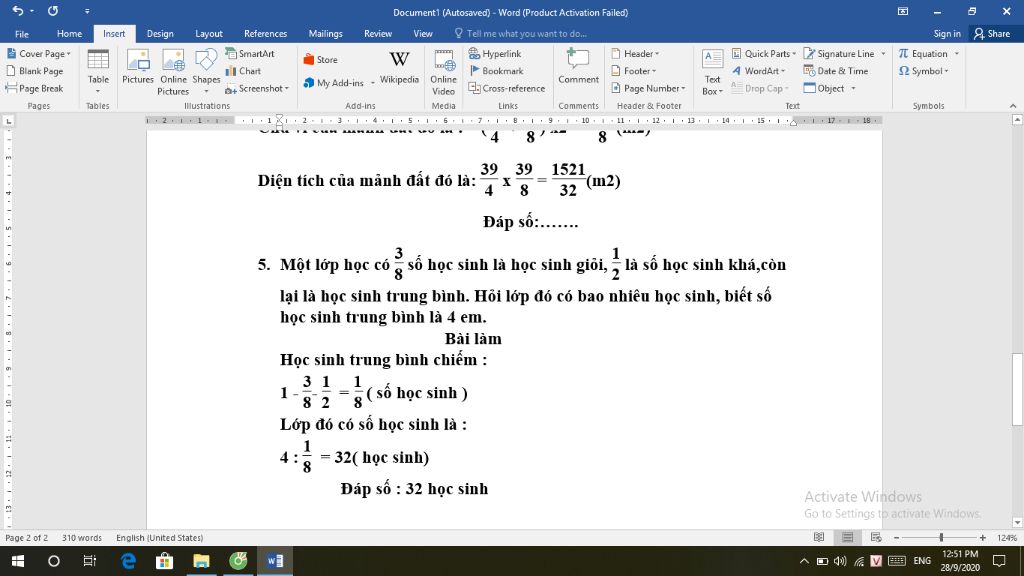Viewport: 1024px width, 576px height.
Task: Click the Object button
Action: (824, 88)
